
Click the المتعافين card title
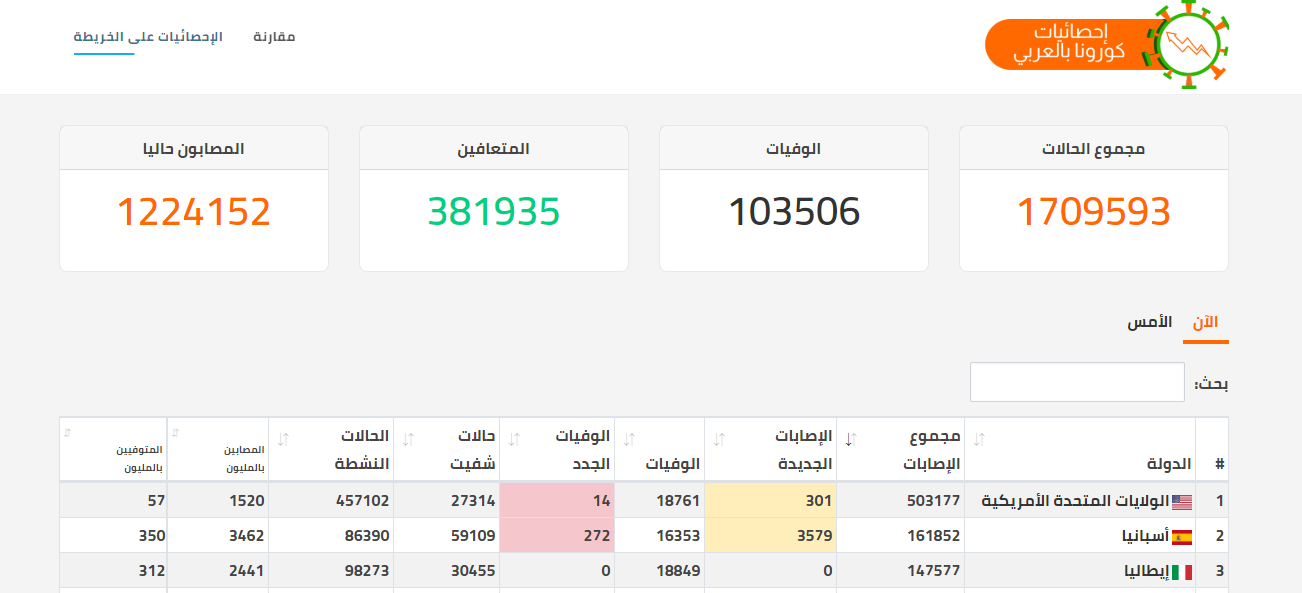point(494,149)
